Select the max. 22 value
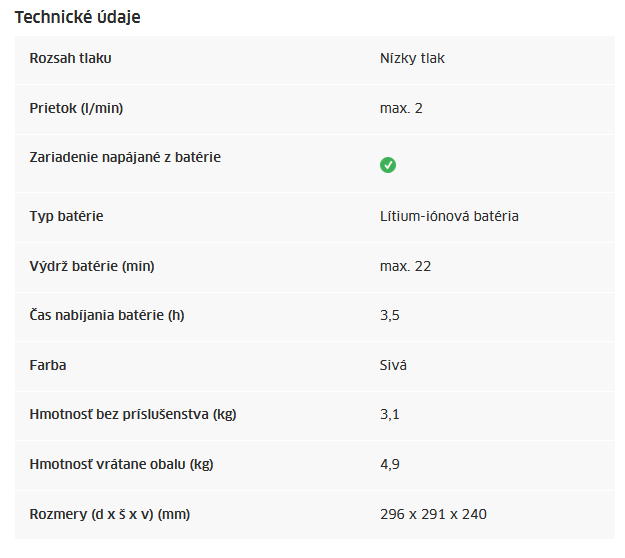 [x=405, y=266]
